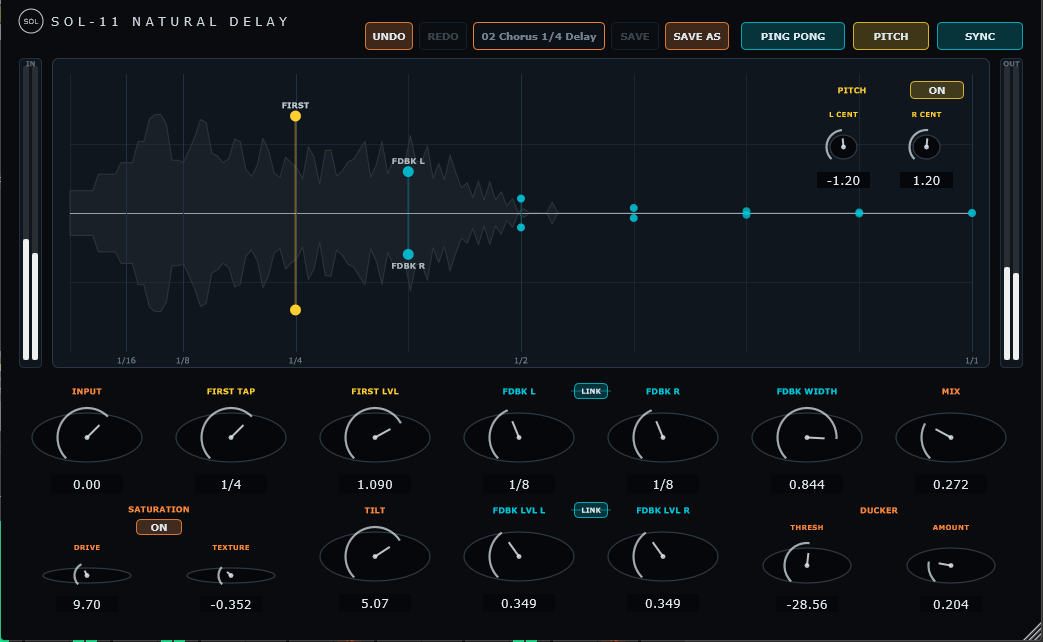The width and height of the screenshot is (1043, 642).
Task: Click the FDBK L value 1/8
Action: point(519,484)
